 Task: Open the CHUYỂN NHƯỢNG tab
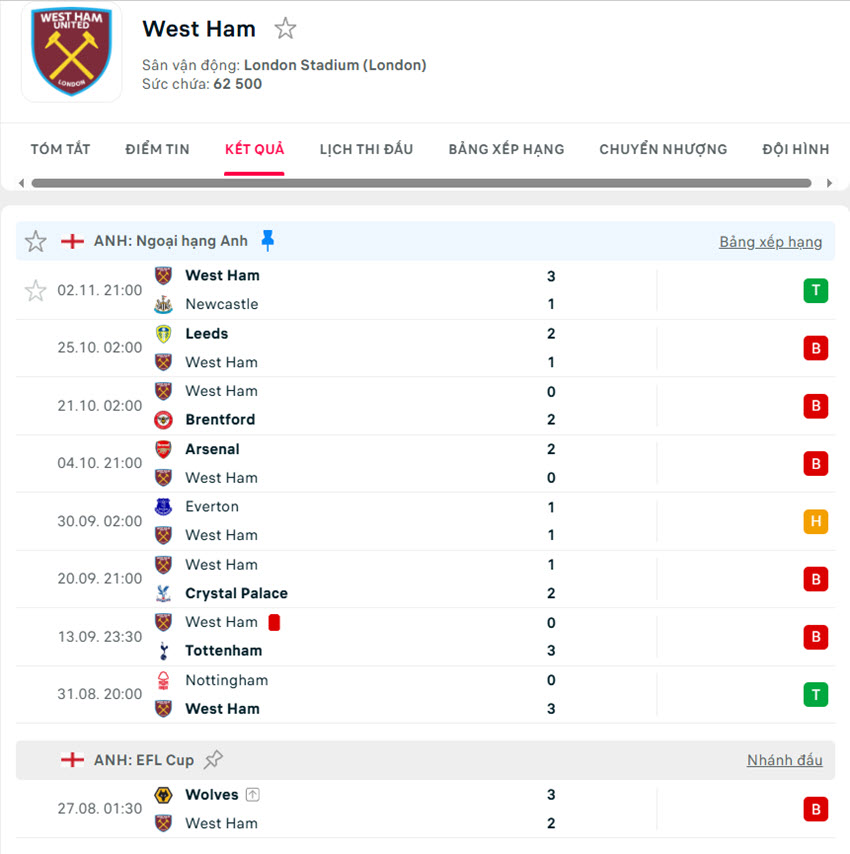(663, 148)
